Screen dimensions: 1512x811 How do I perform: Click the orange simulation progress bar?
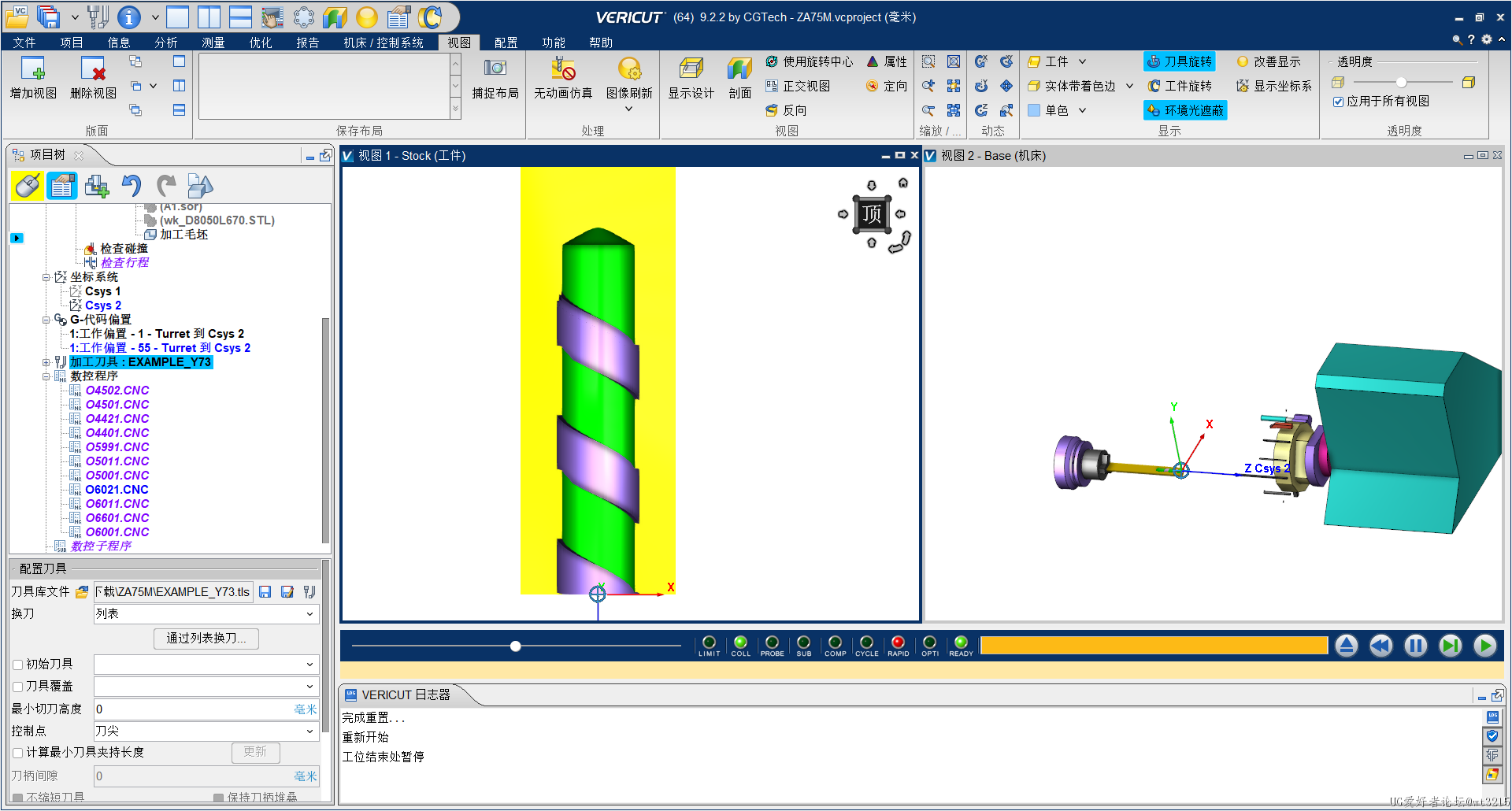(1154, 646)
